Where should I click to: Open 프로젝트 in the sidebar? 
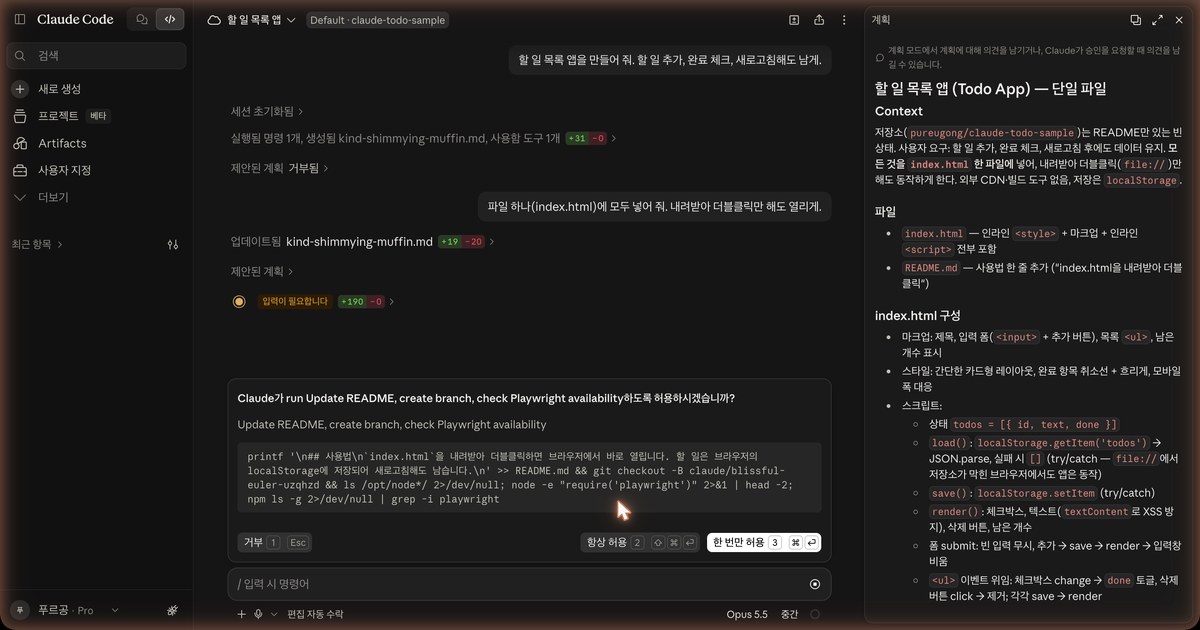60,116
